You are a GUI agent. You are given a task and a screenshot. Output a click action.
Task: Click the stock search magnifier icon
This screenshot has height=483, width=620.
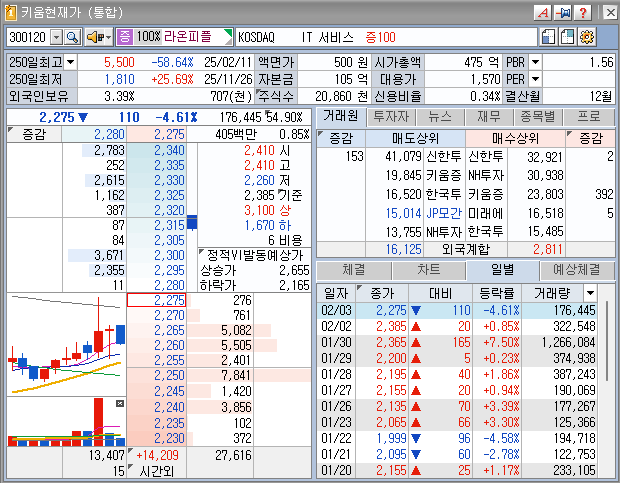click(x=72, y=37)
